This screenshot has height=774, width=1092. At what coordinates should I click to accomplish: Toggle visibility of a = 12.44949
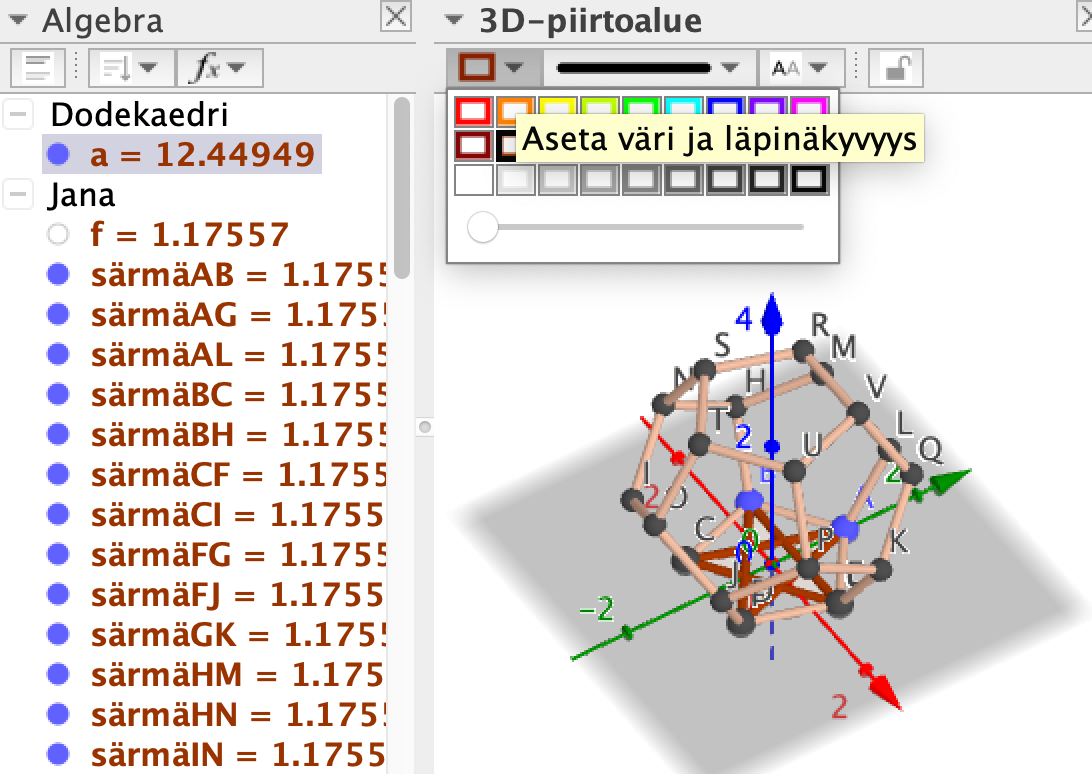point(58,154)
